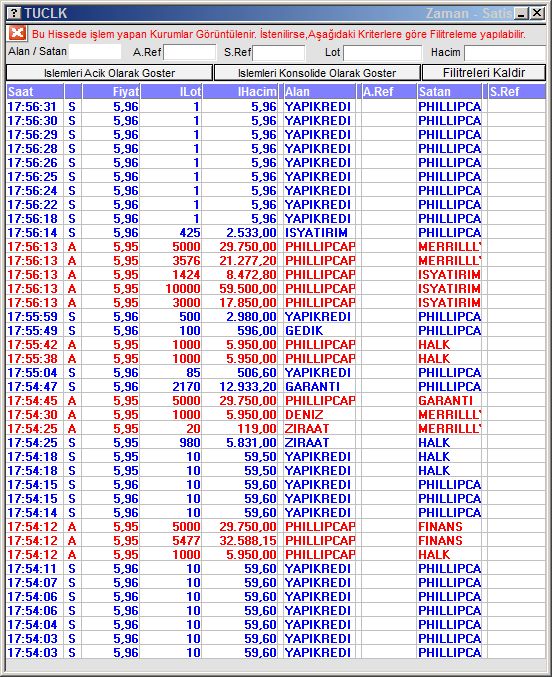The width and height of the screenshot is (552, 677).
Task: Click lot value 980
Action: pyautogui.click(x=190, y=443)
